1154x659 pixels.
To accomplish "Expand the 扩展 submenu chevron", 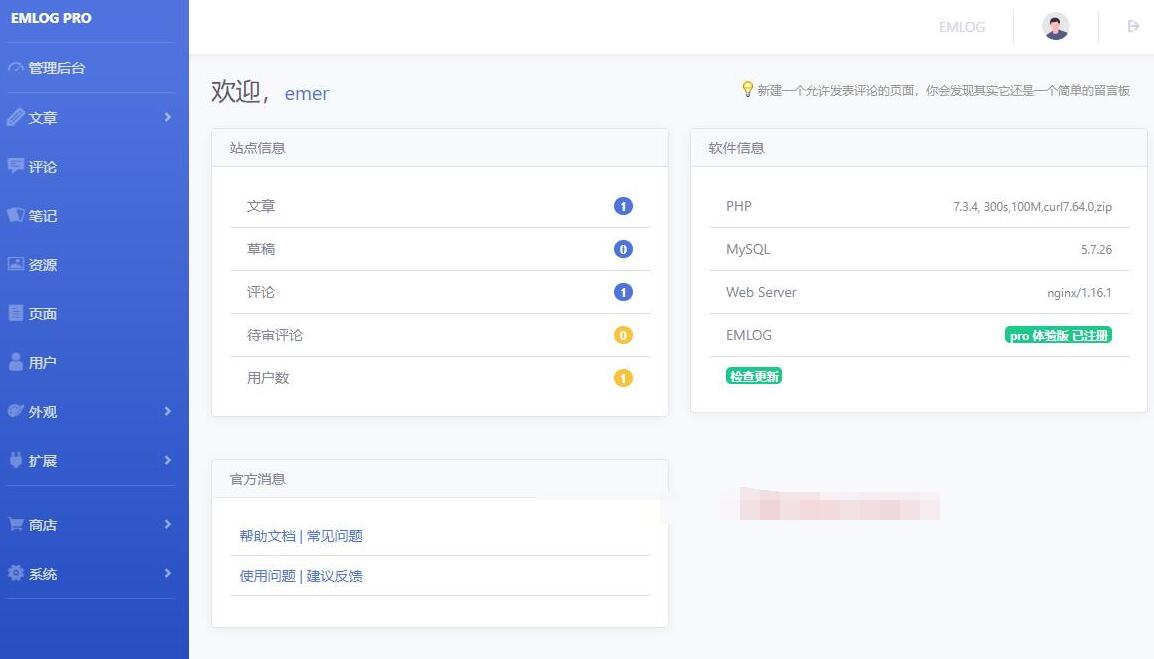I will pos(167,460).
